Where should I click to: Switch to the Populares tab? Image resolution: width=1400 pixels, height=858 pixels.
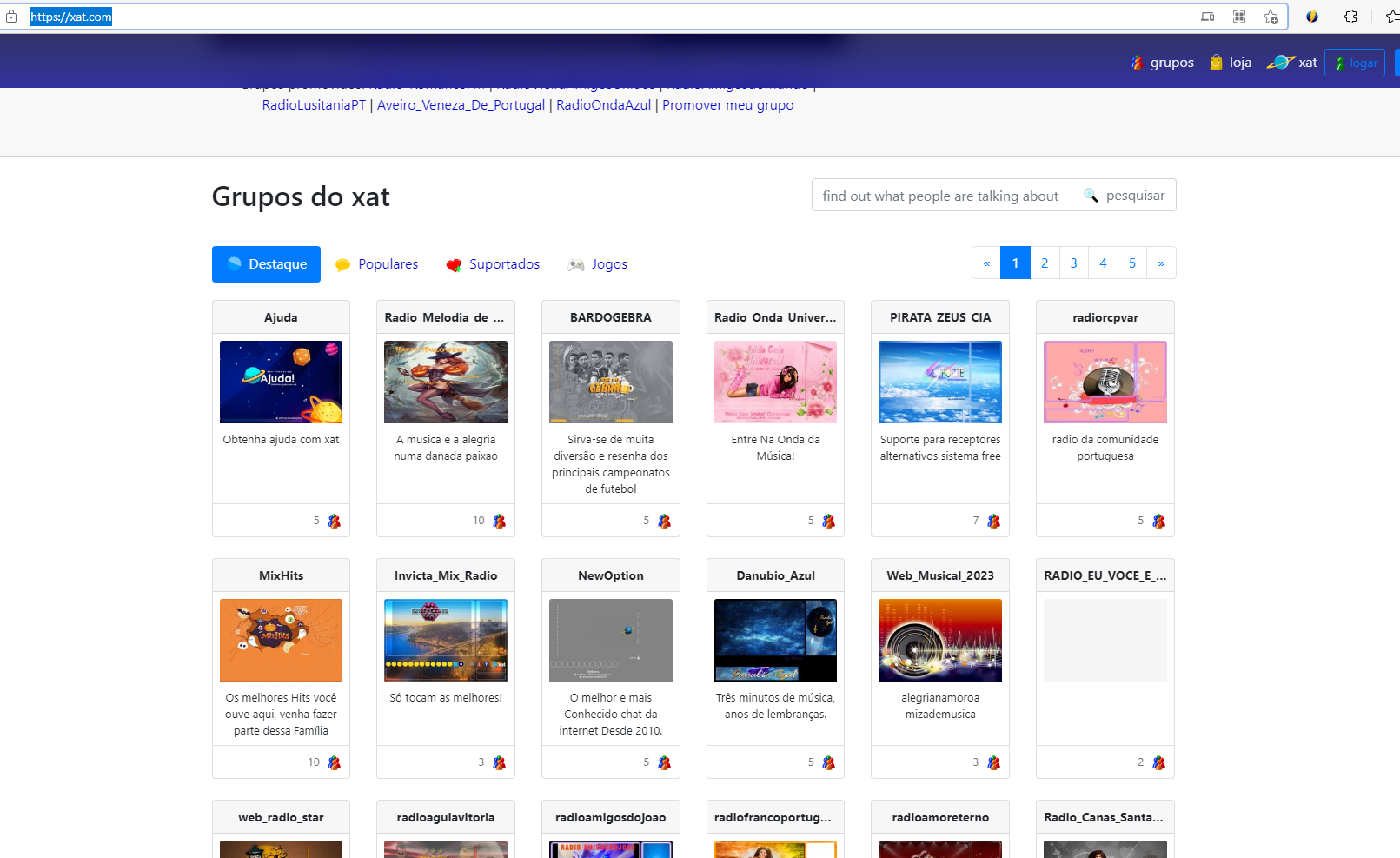click(x=388, y=263)
